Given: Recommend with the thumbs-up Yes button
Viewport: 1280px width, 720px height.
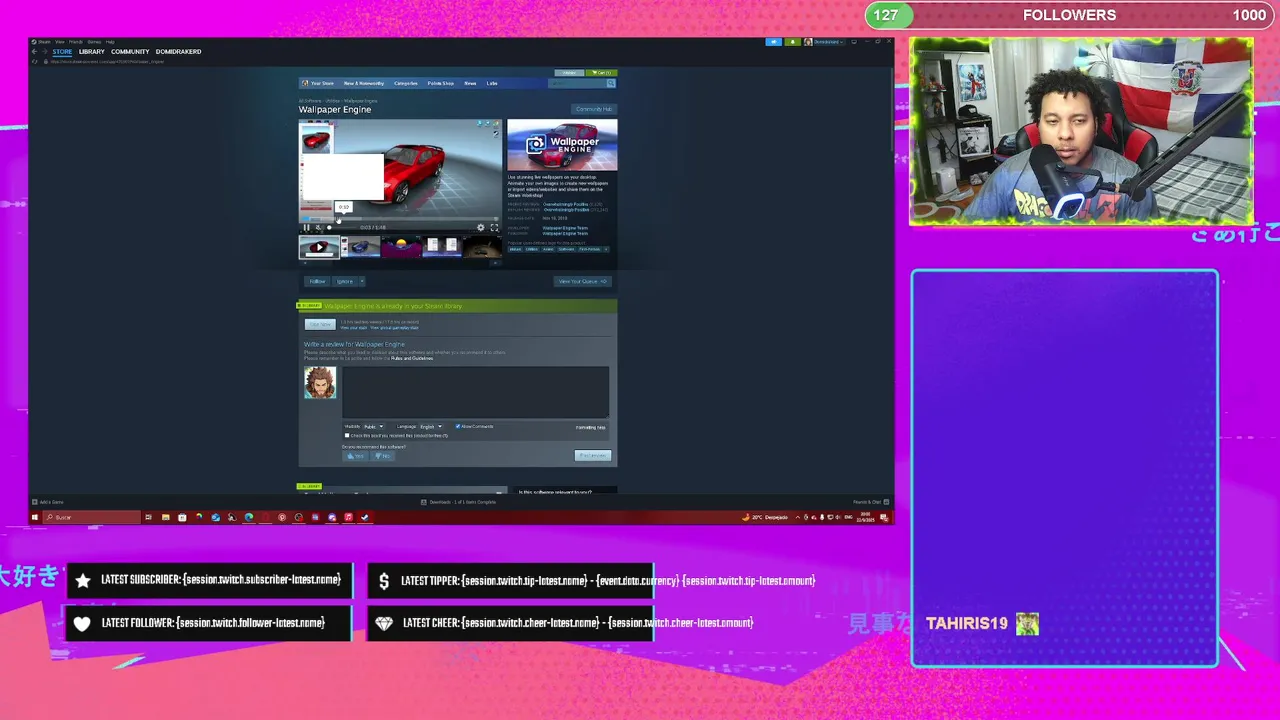Looking at the screenshot, I should [x=355, y=456].
